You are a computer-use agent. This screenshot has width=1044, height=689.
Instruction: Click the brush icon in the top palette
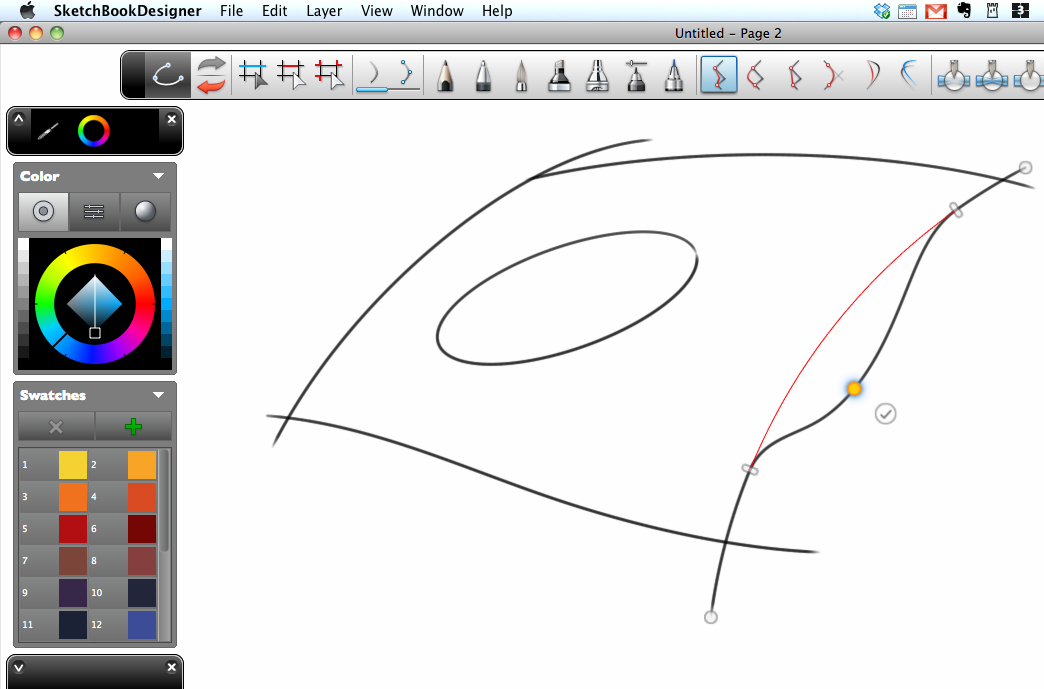49,130
